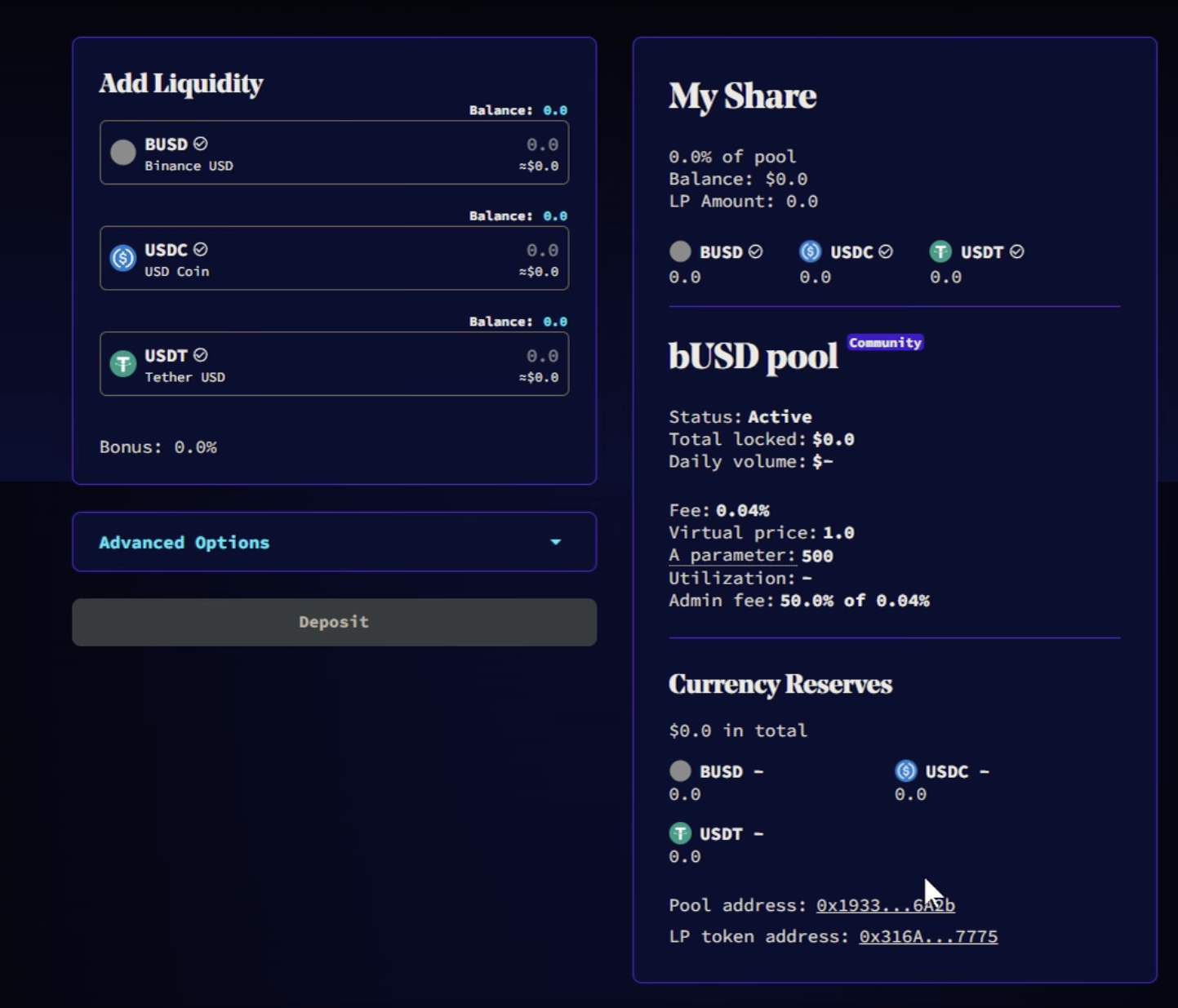Click the verified badge beside USDC in My Share
This screenshot has width=1178, height=1008.
[886, 251]
